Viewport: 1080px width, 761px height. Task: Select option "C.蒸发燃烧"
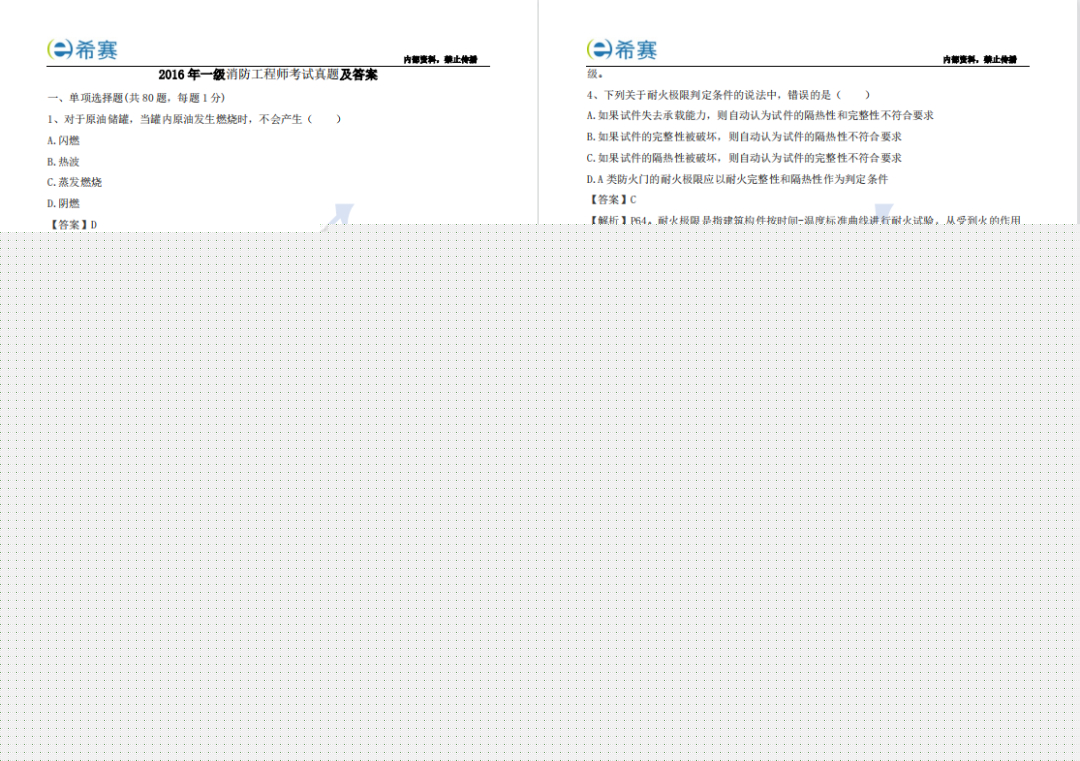coord(74,183)
